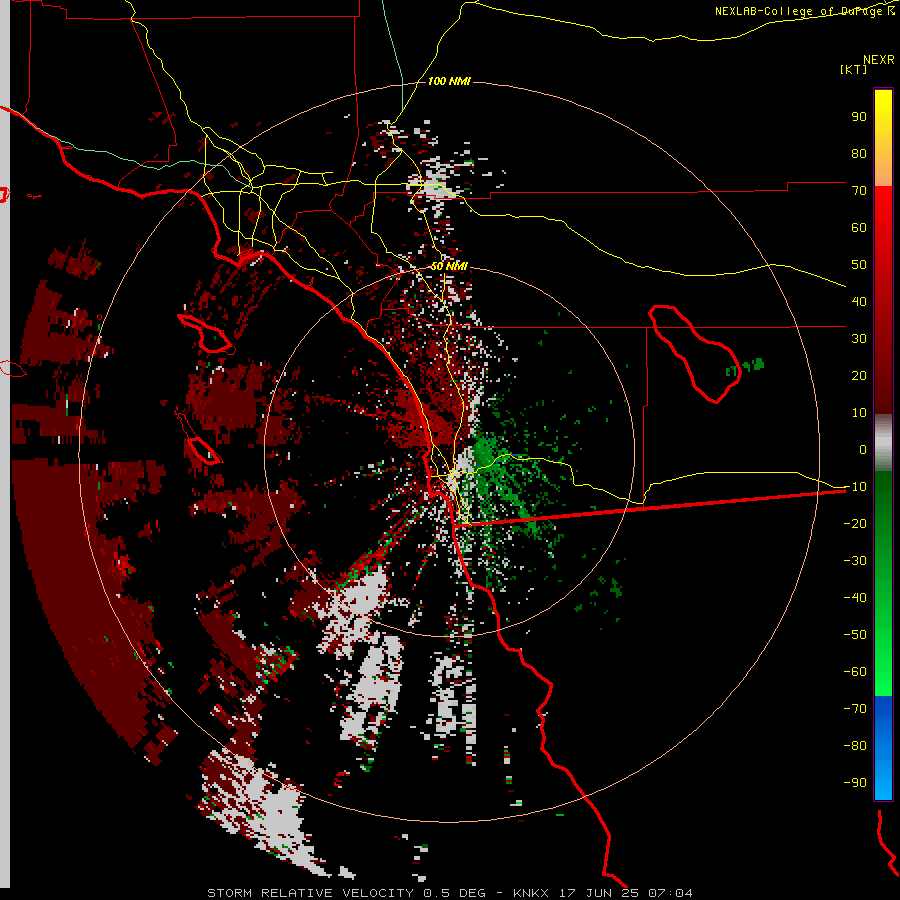Click the -10 value on the velocity scale

tap(855, 487)
